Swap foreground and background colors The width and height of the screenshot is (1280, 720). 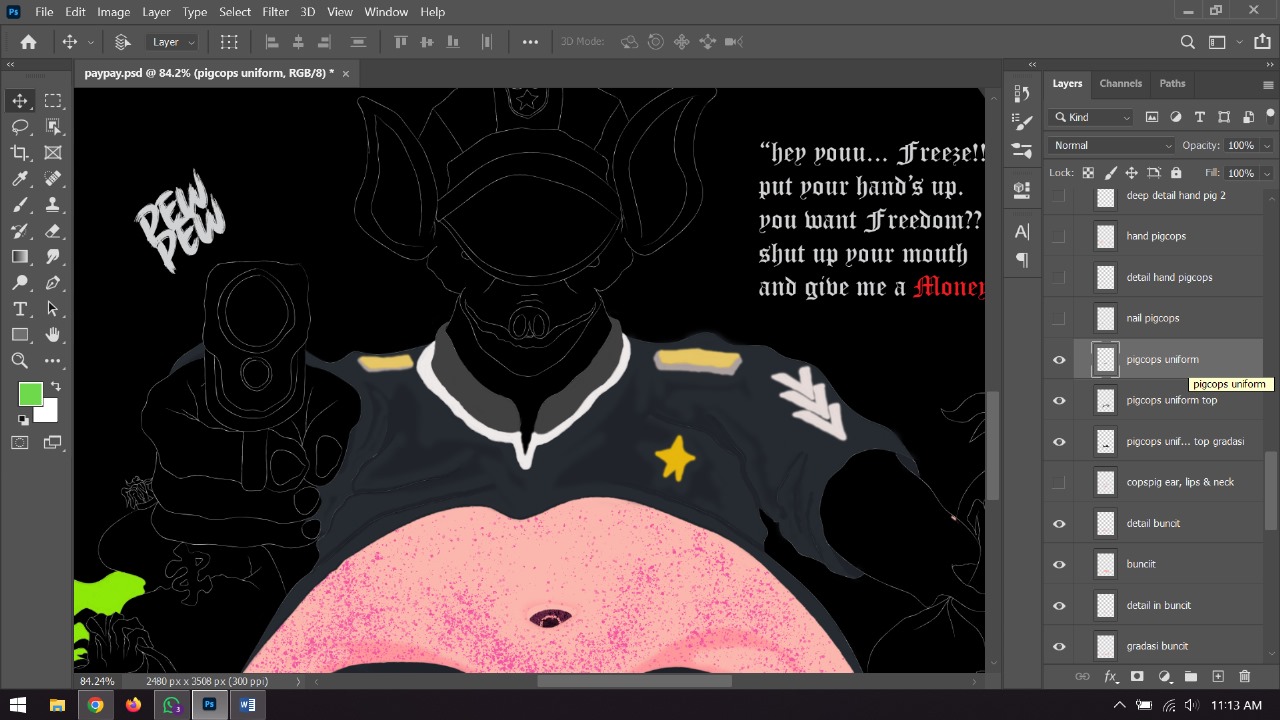click(55, 387)
